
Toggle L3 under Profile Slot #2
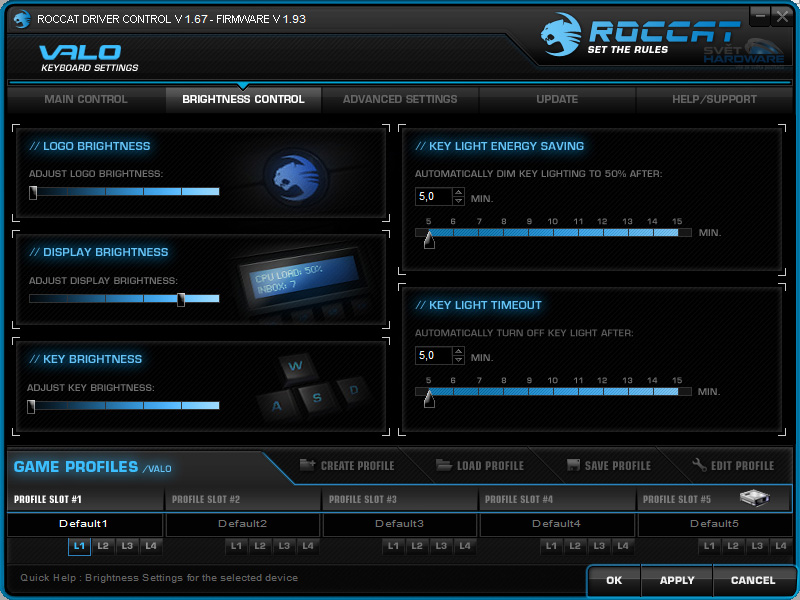pyautogui.click(x=284, y=546)
